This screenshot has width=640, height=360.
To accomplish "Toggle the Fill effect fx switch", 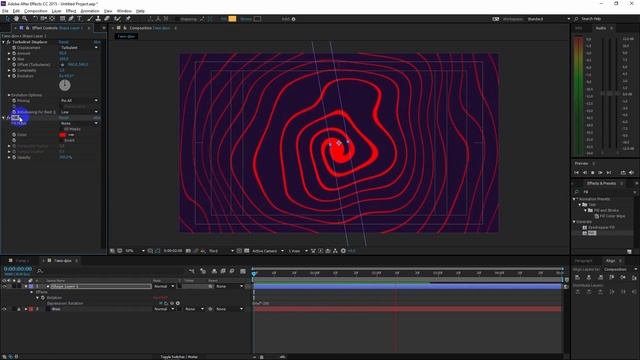I will (x=8, y=118).
